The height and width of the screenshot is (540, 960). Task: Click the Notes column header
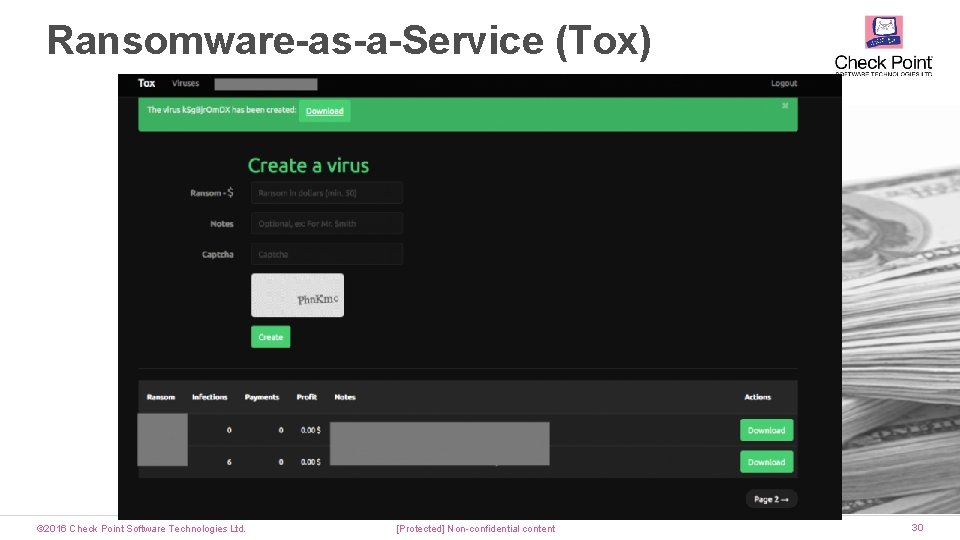pos(345,397)
